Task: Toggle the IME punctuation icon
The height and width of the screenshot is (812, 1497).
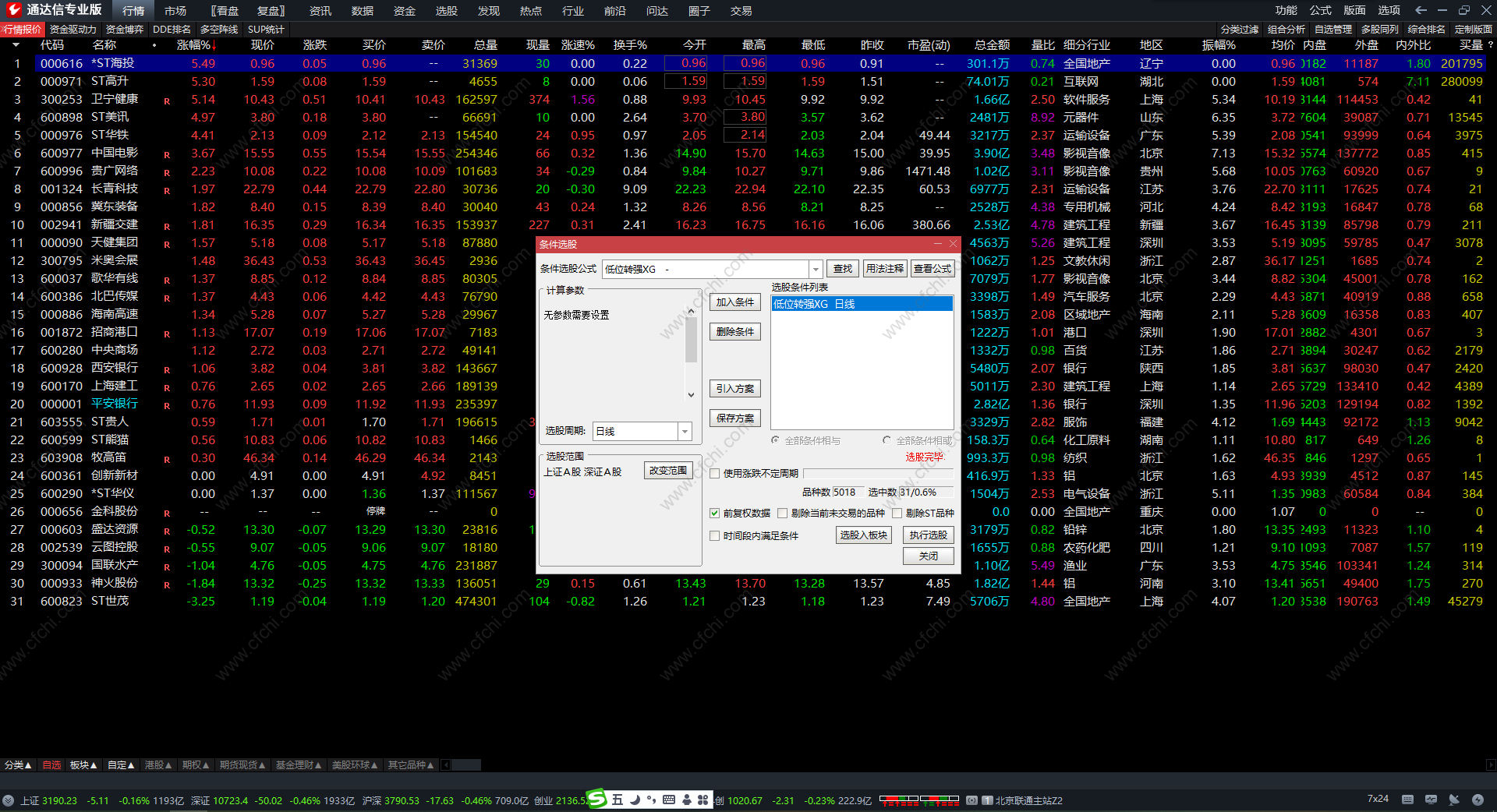Action: tap(652, 800)
